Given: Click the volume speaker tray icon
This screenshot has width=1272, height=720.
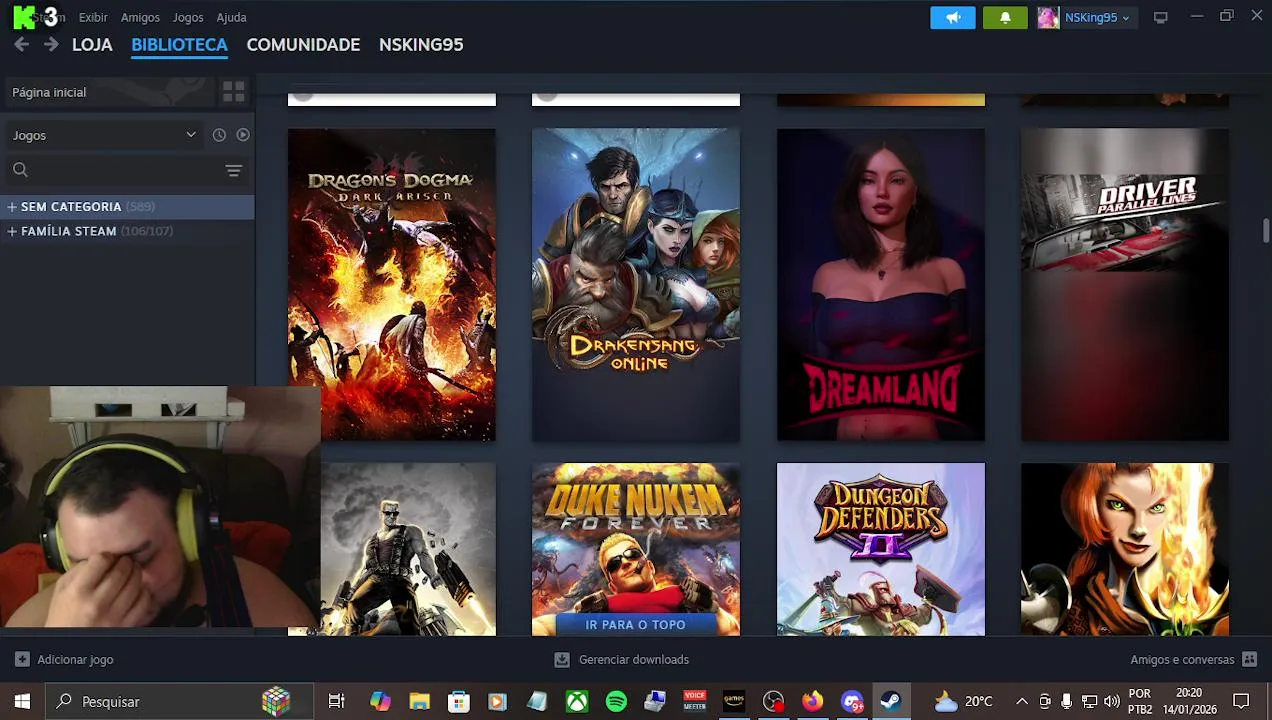Looking at the screenshot, I should tap(1112, 702).
